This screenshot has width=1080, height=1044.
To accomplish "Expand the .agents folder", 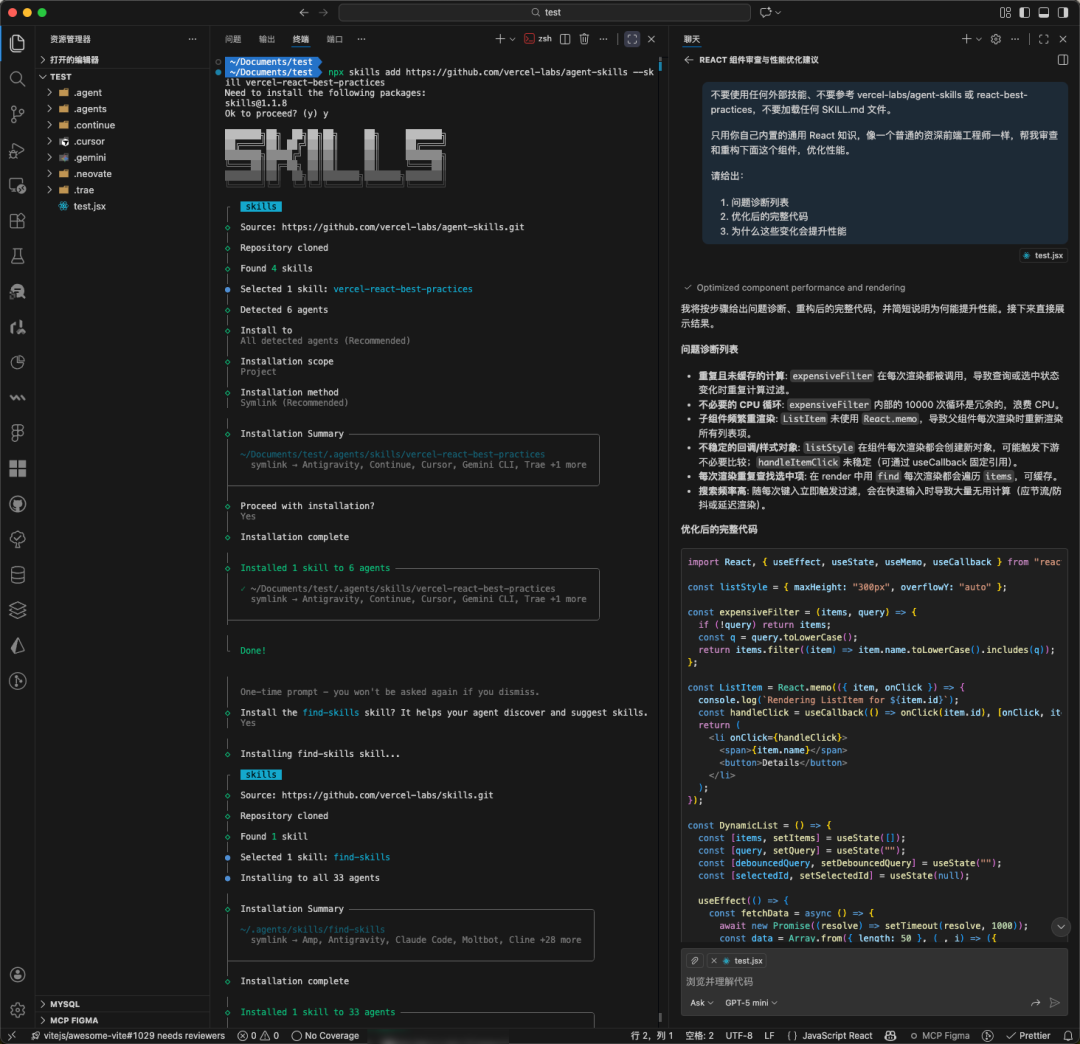I will 89,109.
